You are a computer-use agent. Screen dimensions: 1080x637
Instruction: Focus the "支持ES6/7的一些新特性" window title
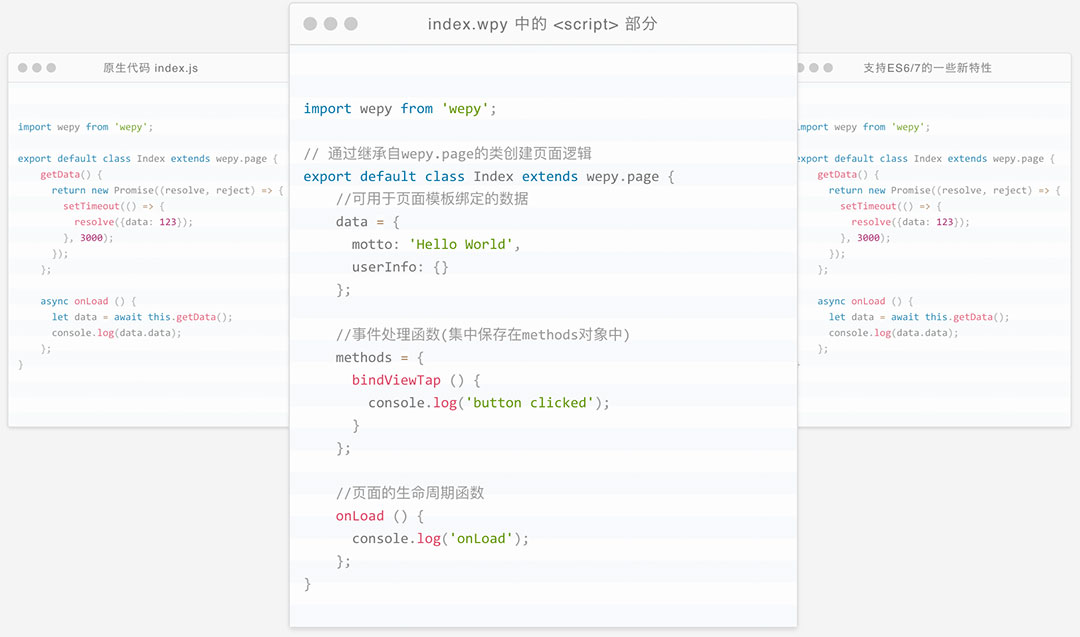[x=927, y=68]
